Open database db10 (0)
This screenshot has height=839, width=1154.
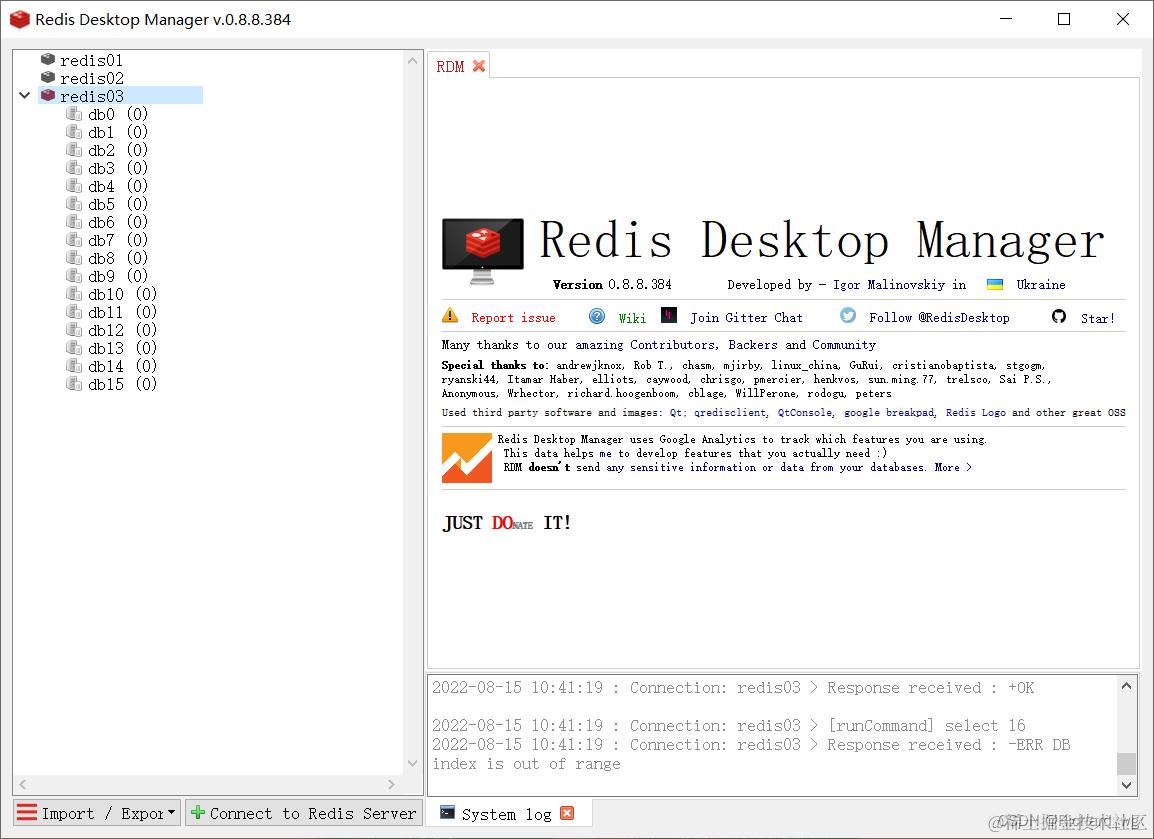pyautogui.click(x=122, y=294)
